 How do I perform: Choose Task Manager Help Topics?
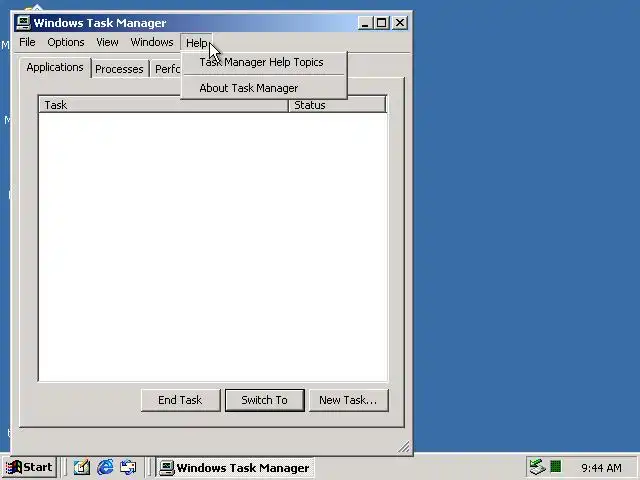264,62
